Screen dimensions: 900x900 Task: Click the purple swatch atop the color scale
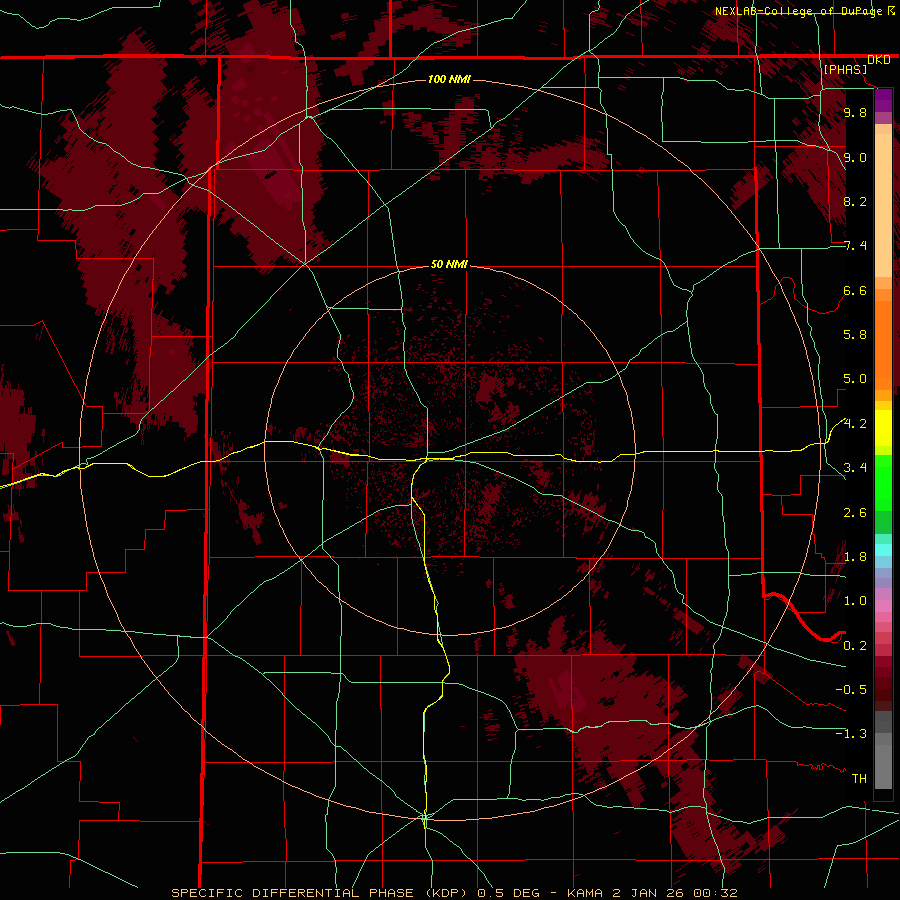(x=883, y=100)
